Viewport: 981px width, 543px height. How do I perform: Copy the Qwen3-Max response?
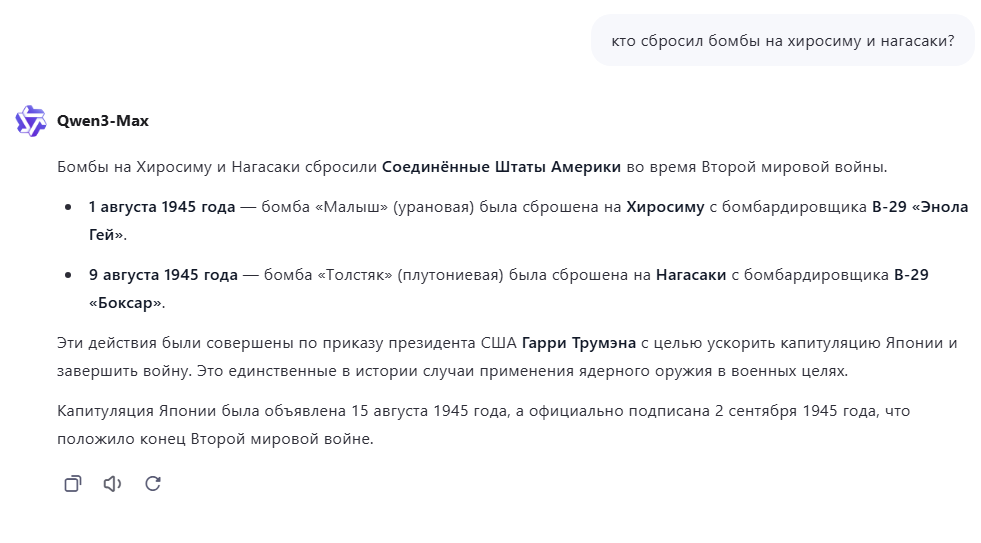tap(72, 484)
